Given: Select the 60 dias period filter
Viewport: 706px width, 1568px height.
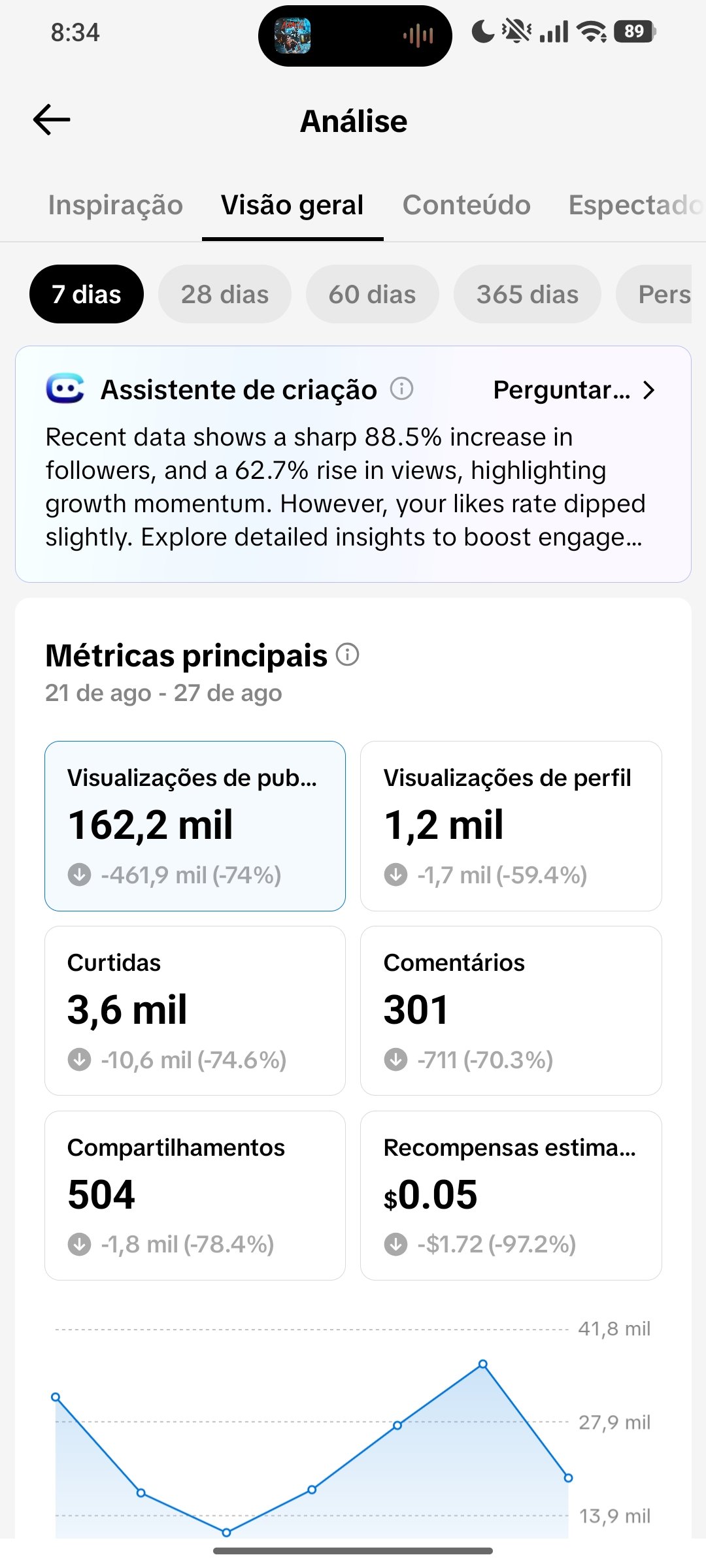Looking at the screenshot, I should point(372,294).
